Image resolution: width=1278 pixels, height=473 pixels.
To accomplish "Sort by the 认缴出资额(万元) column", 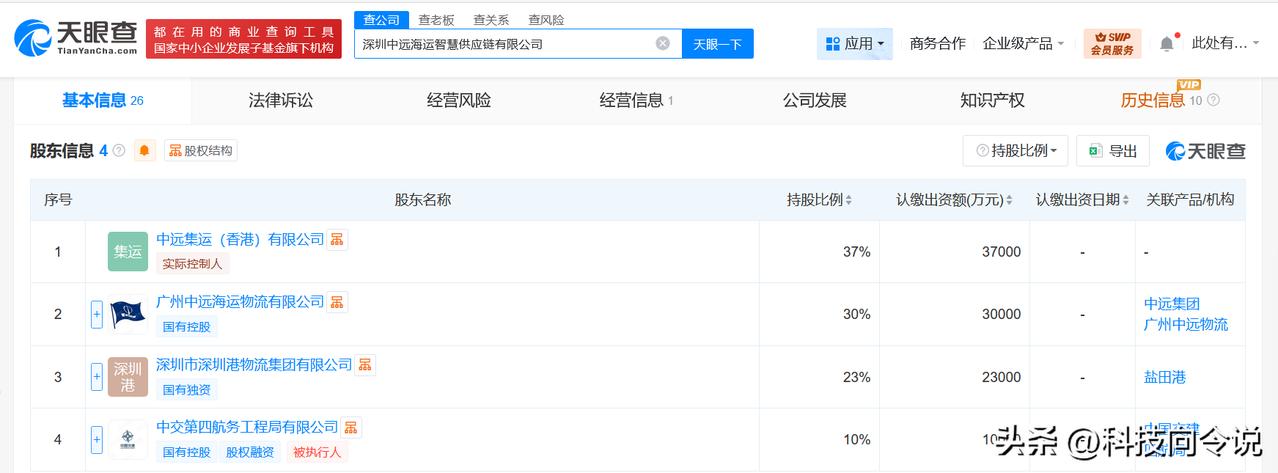I will [954, 200].
